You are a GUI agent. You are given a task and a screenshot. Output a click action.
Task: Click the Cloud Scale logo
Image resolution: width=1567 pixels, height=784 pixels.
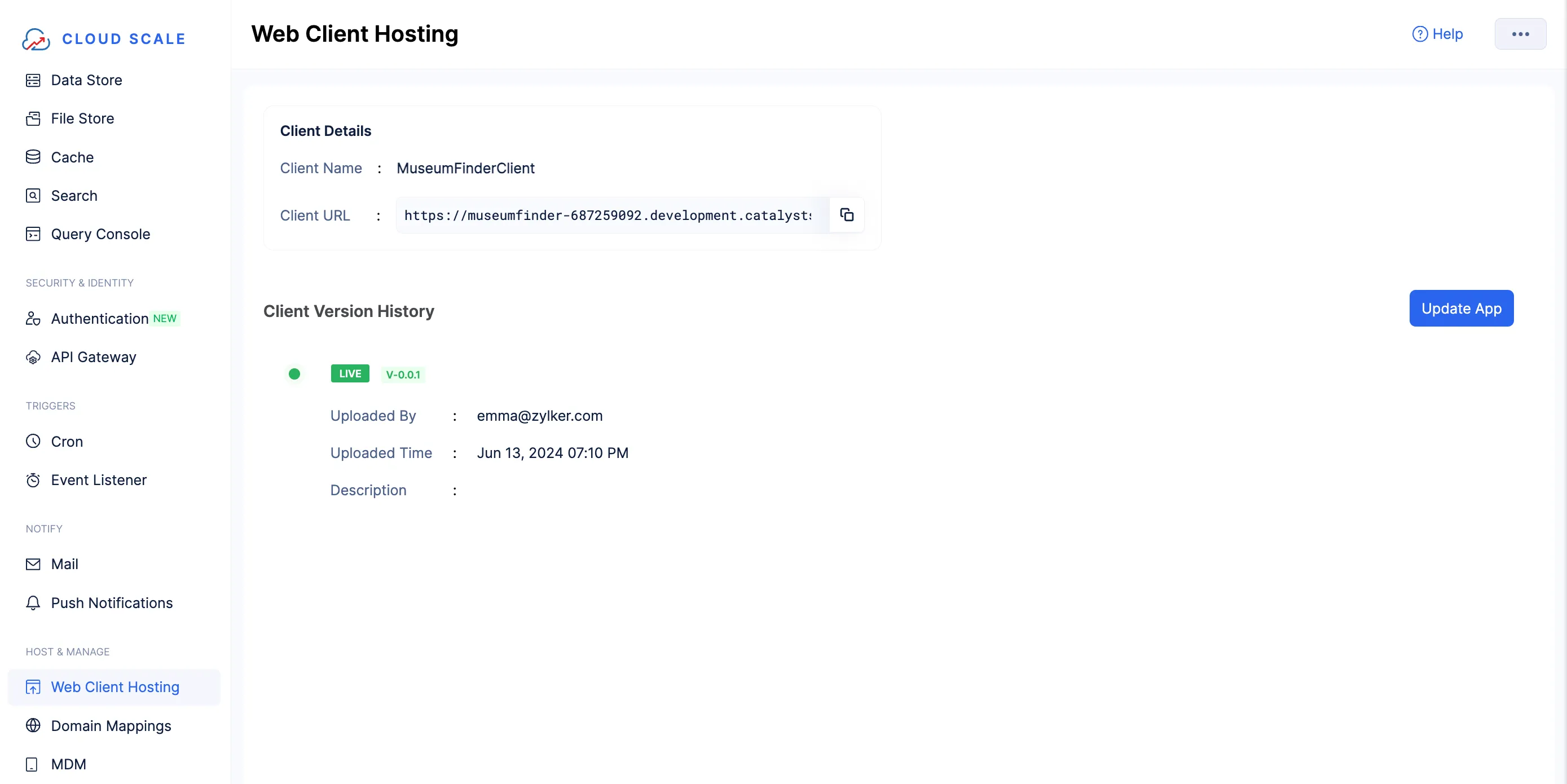[37, 39]
